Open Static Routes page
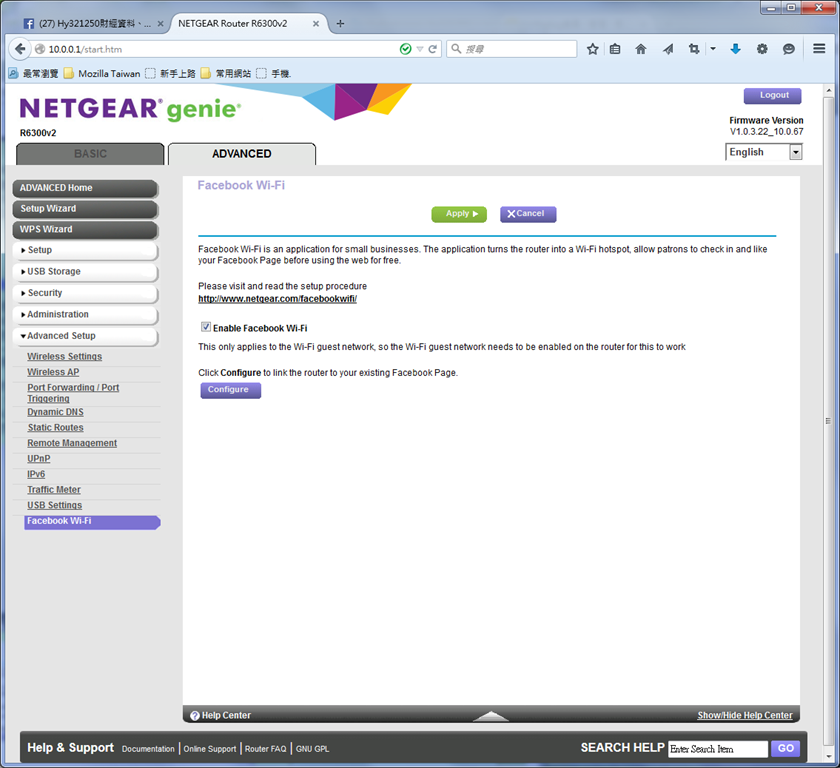 [56, 427]
